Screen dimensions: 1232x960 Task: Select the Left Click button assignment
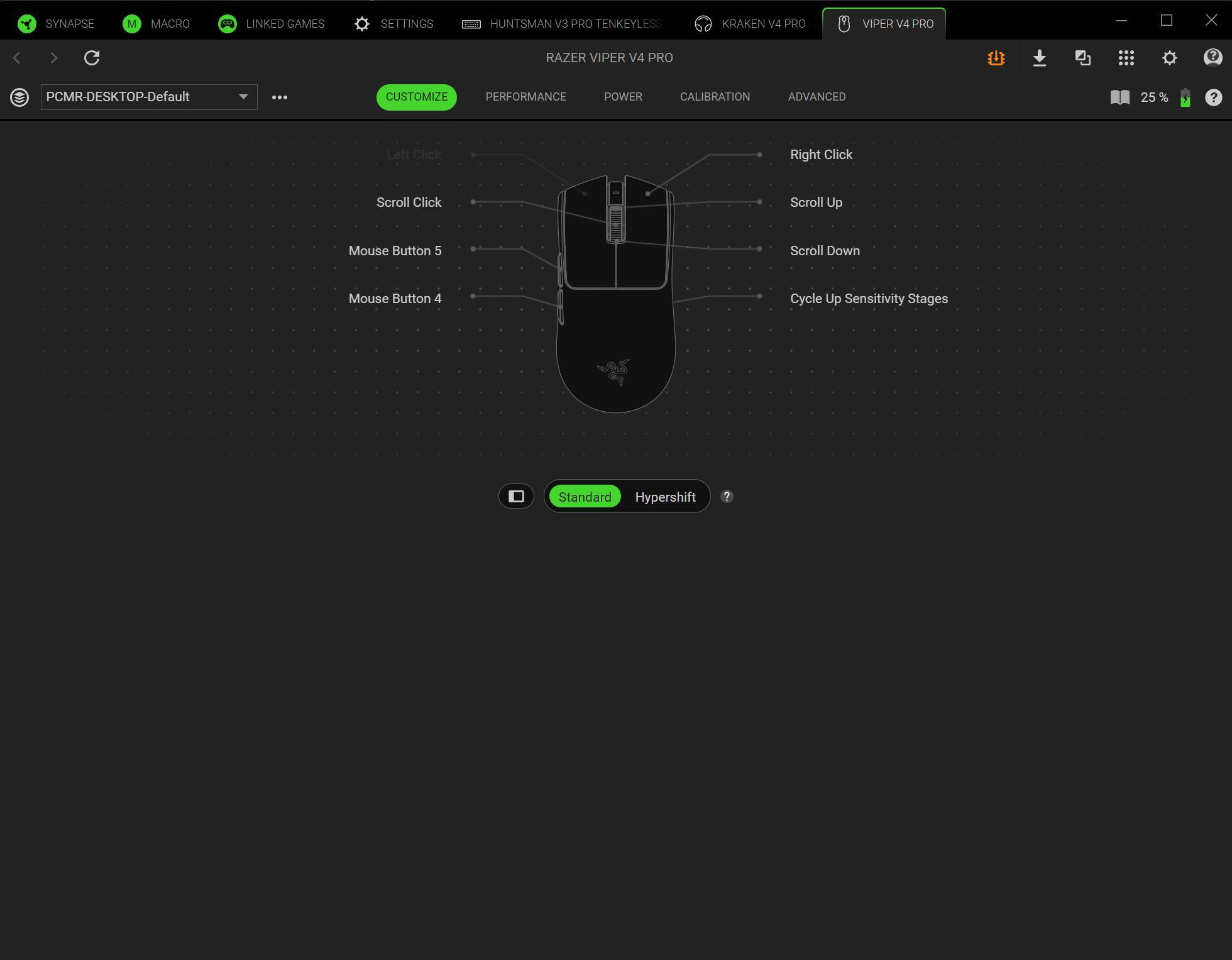[x=414, y=155]
